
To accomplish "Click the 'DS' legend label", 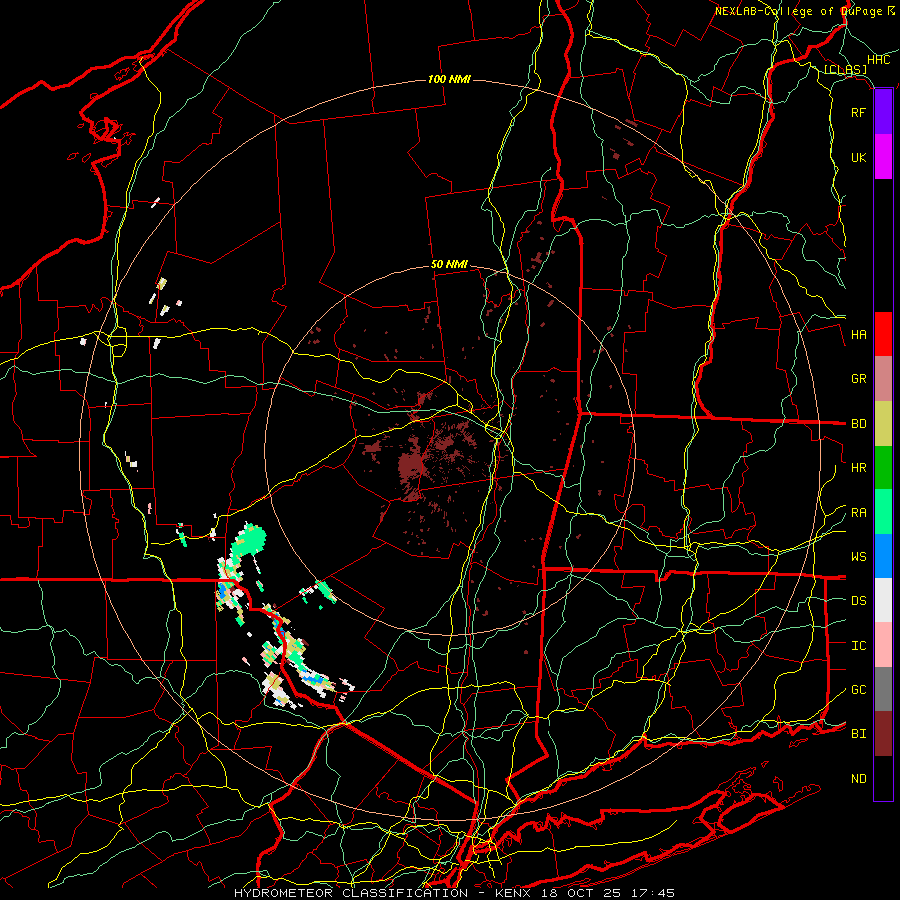I will click(858, 601).
